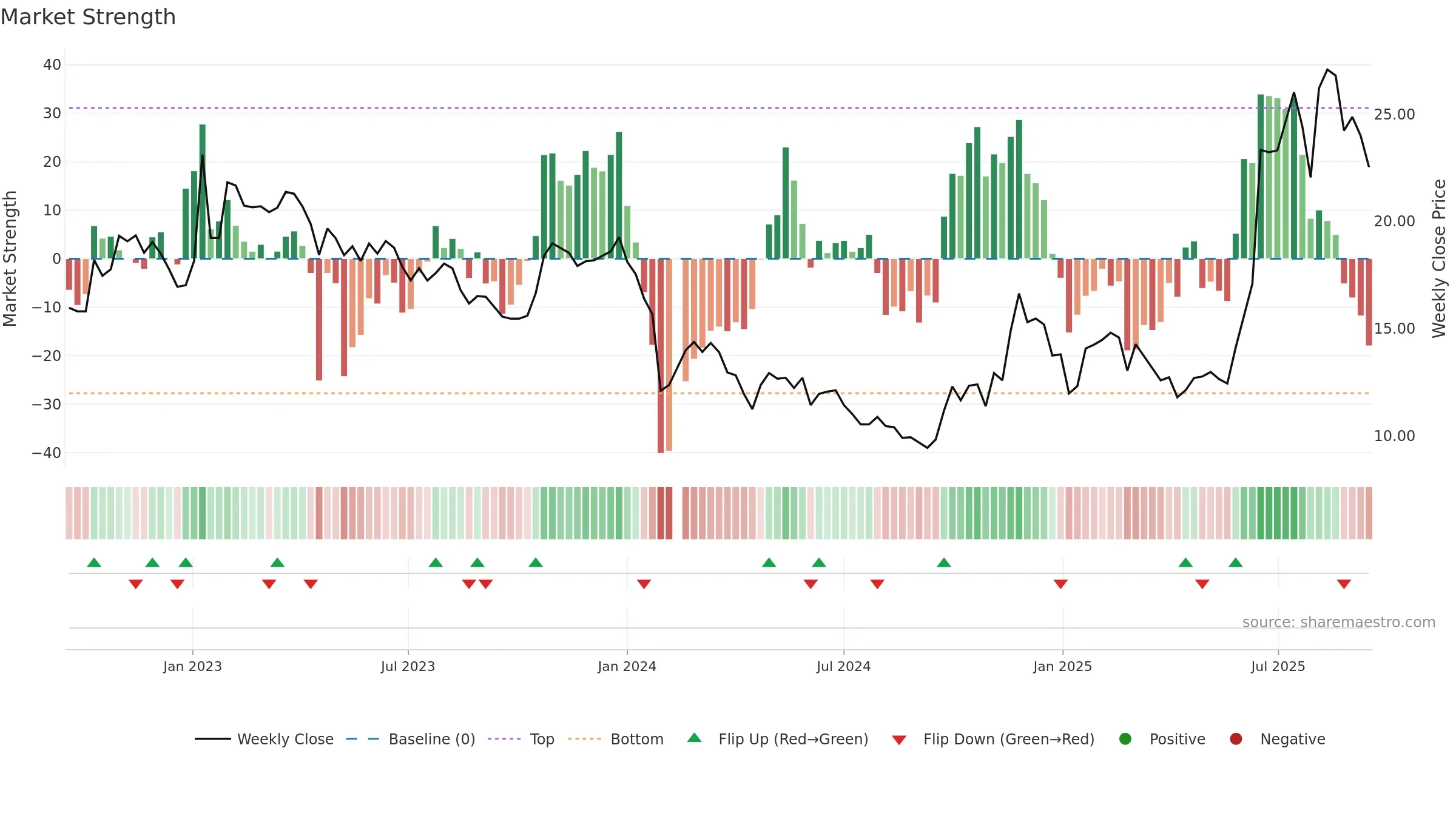The height and width of the screenshot is (819, 1456).
Task: Click the 40 value on the strength axis
Action: point(52,65)
